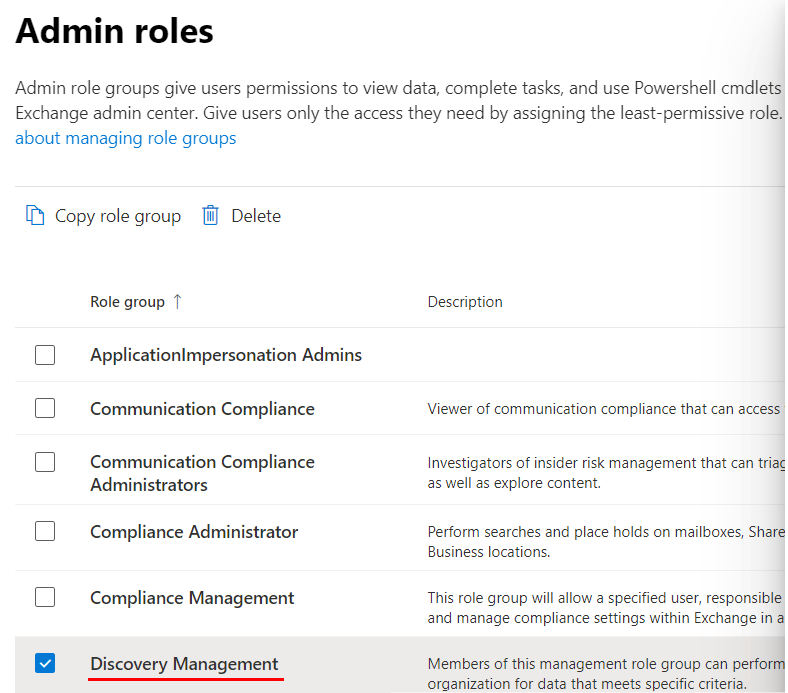Click the Copy role group icon

[x=35, y=216]
